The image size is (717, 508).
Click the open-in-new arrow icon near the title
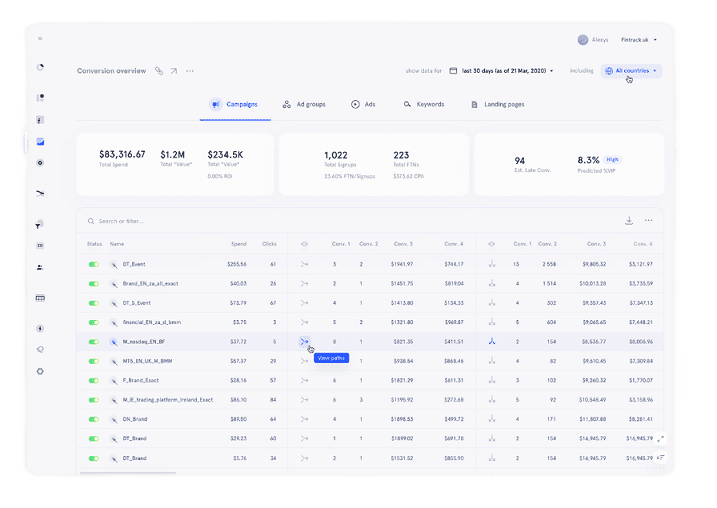[173, 71]
